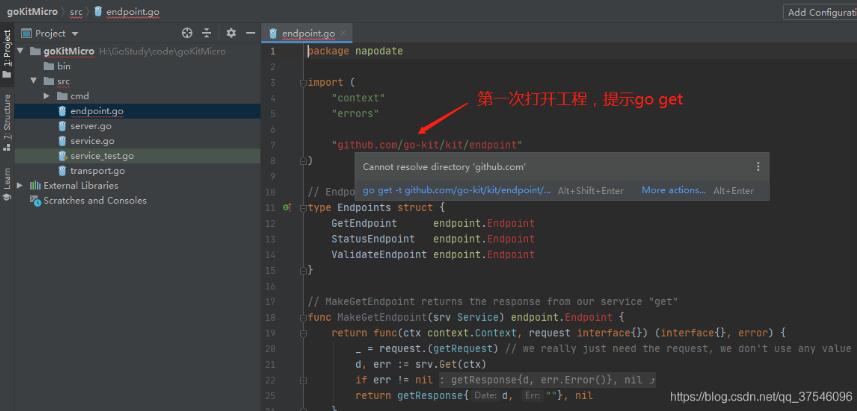Click the gutter implementation icon on line 11

(287, 207)
